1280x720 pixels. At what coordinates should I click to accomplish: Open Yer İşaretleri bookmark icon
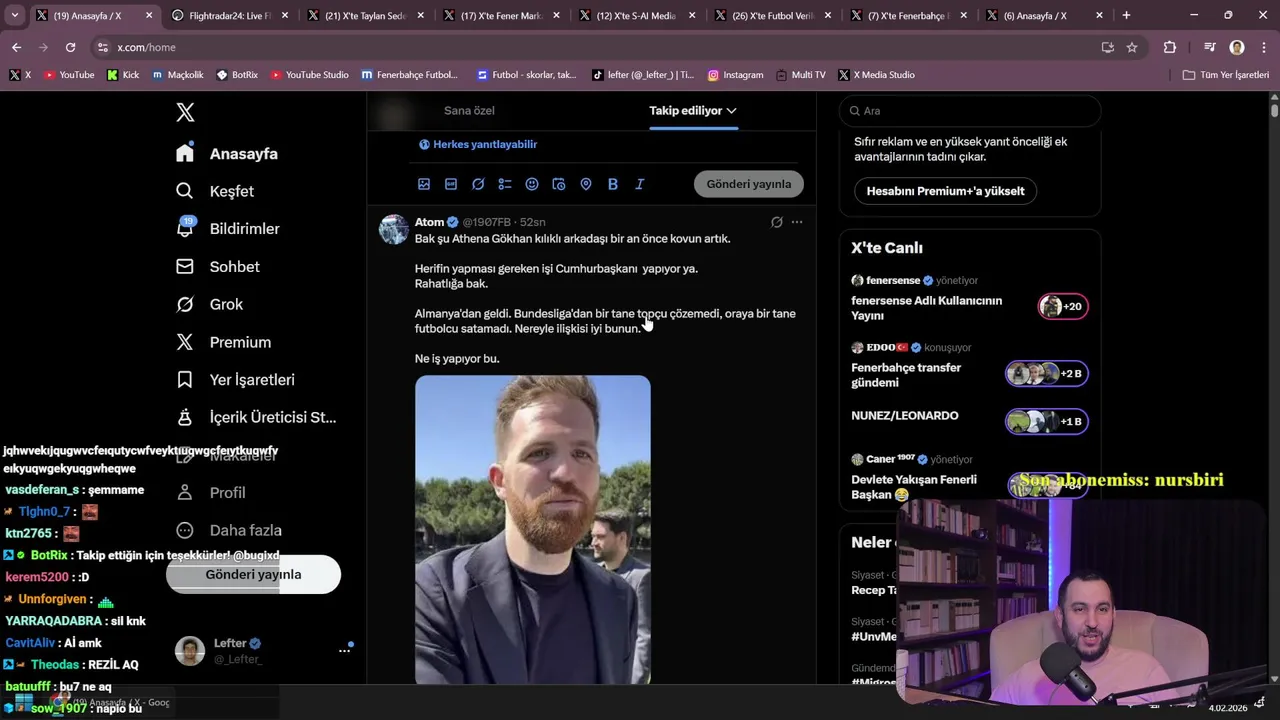coord(185,380)
